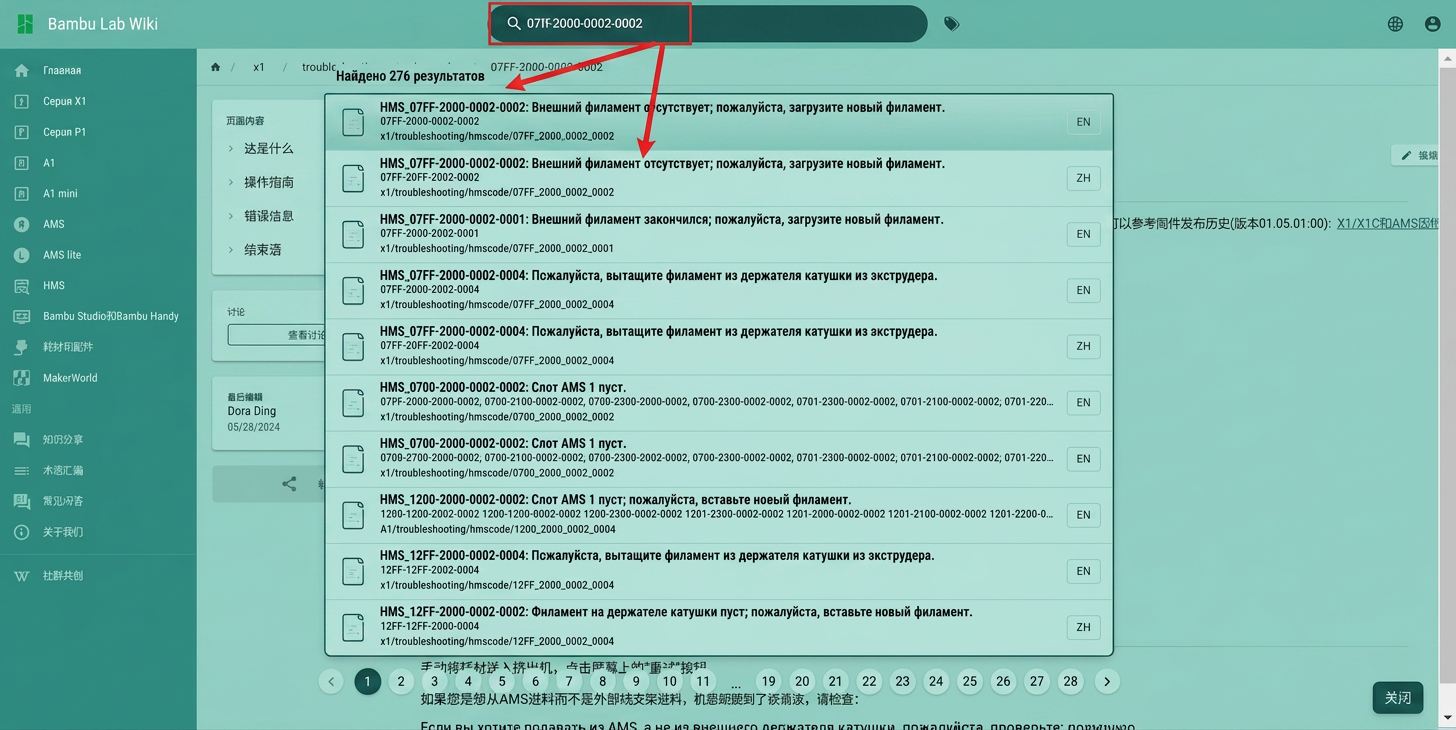
Task: Open the language globe menu
Action: [x=1395, y=24]
